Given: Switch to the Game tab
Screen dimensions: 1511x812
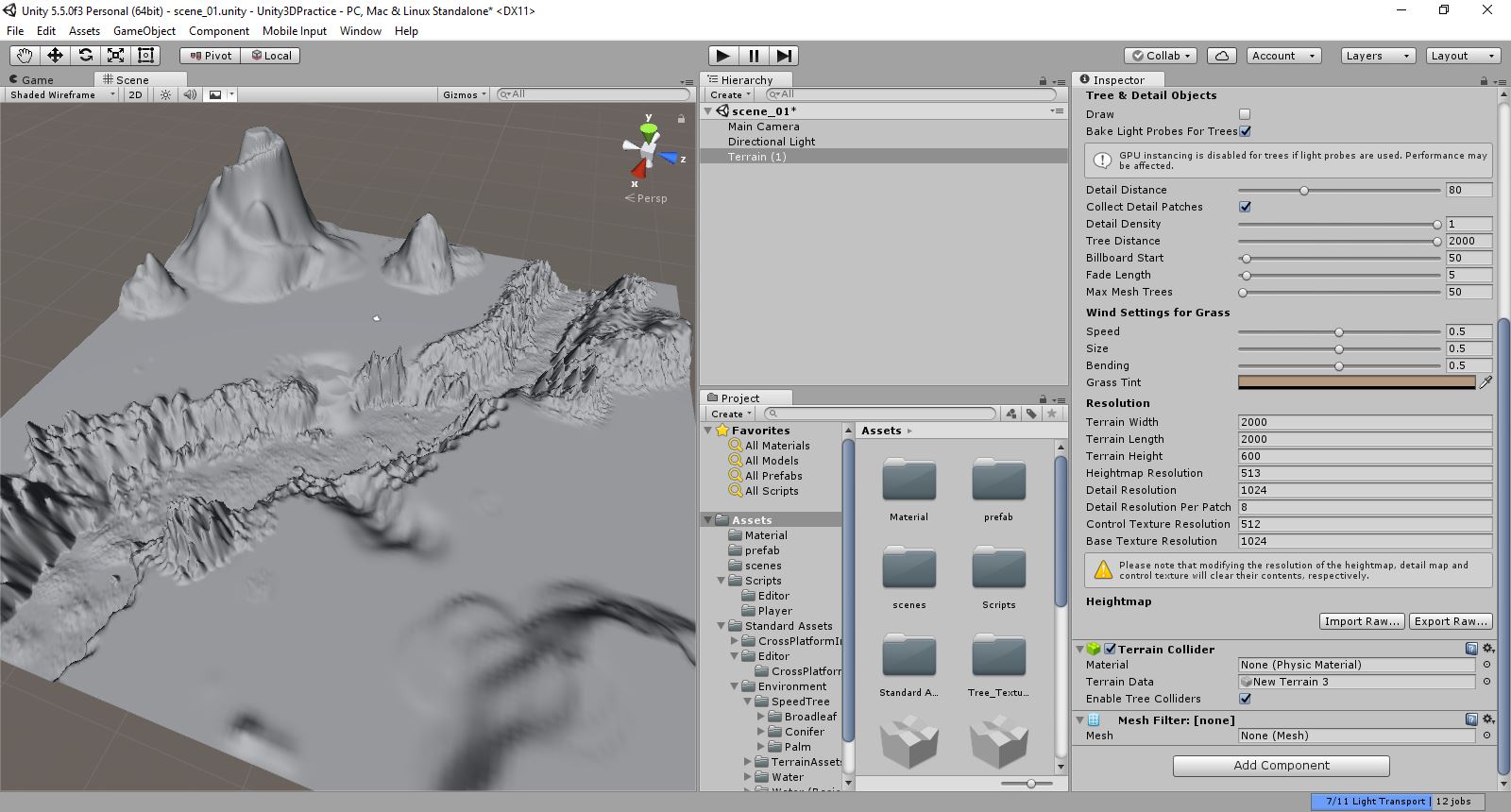Looking at the screenshot, I should point(37,80).
